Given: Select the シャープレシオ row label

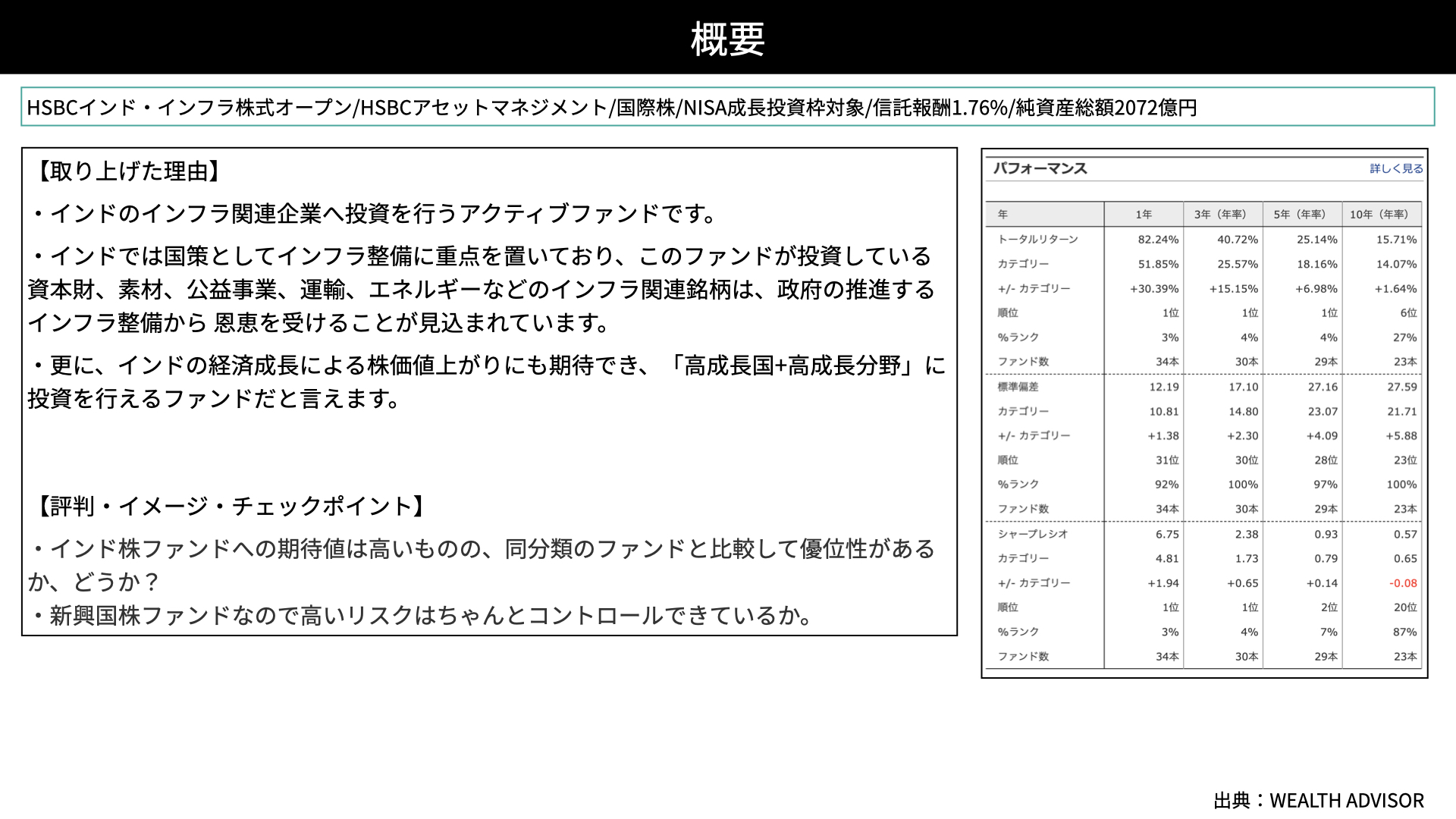Looking at the screenshot, I should tap(1032, 534).
